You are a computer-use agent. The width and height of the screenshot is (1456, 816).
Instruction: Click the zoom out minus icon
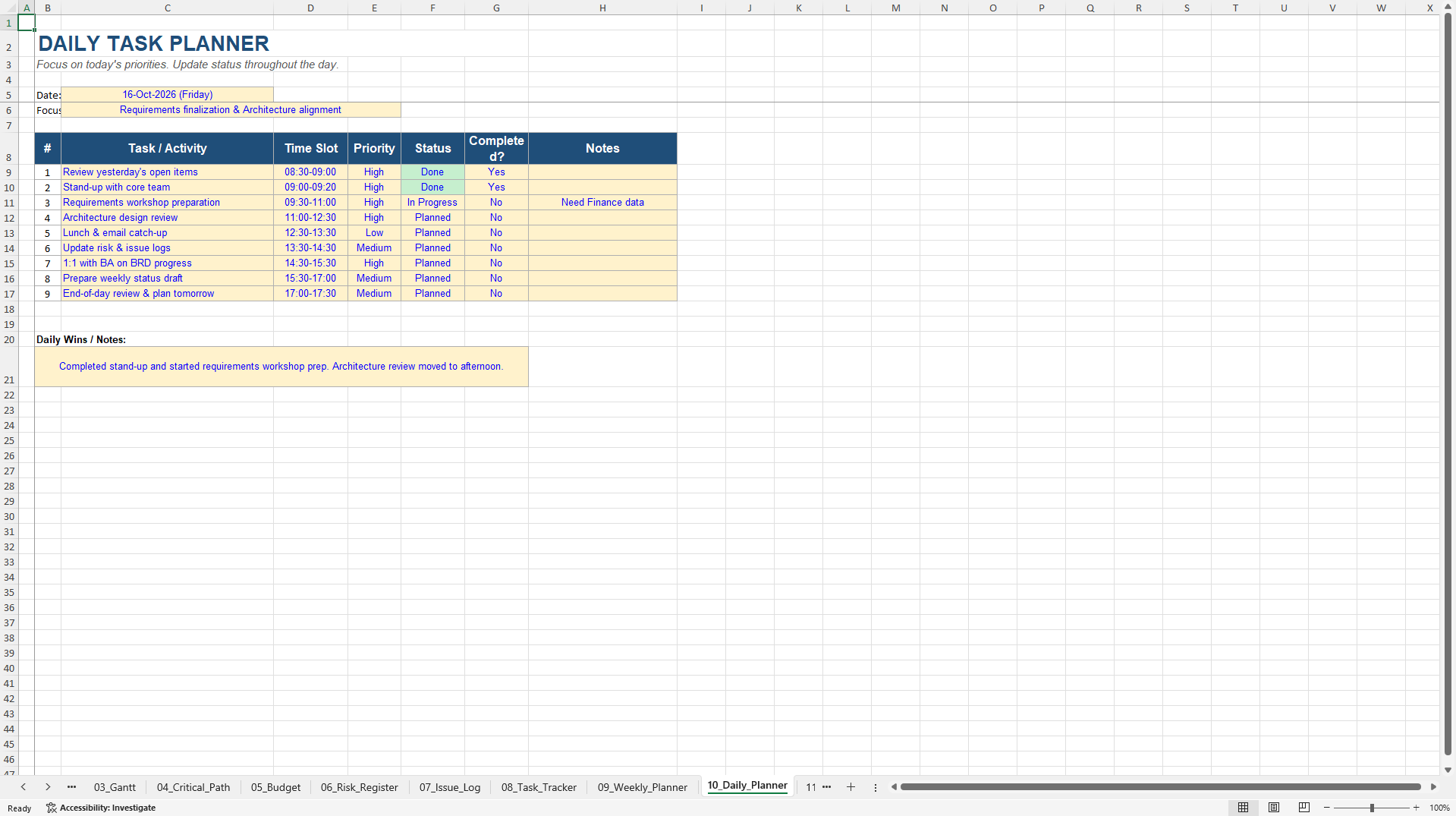(x=1327, y=808)
